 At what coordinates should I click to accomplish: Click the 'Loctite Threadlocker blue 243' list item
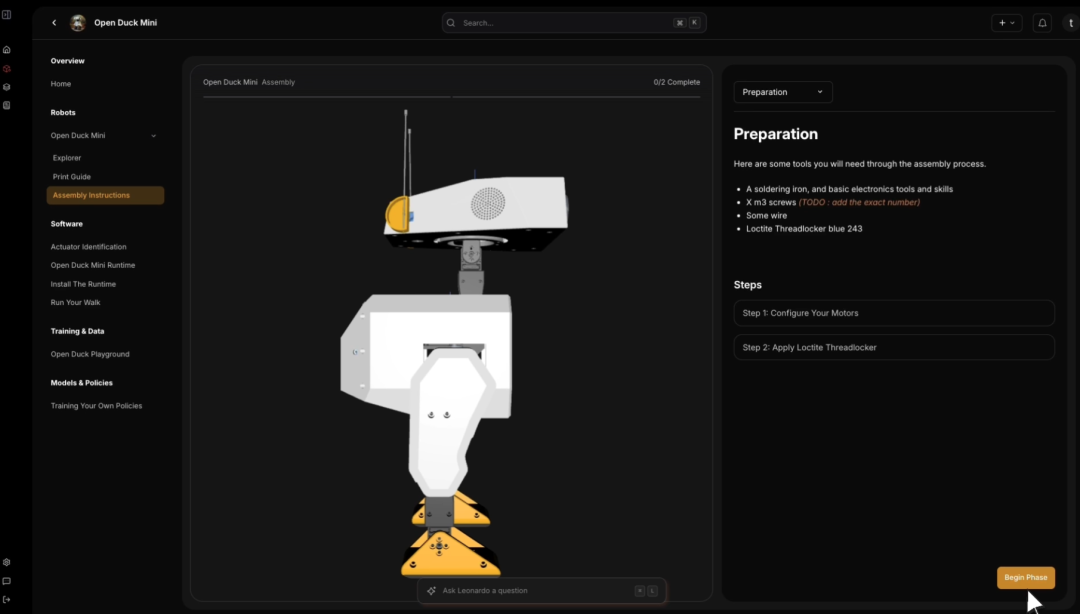804,229
